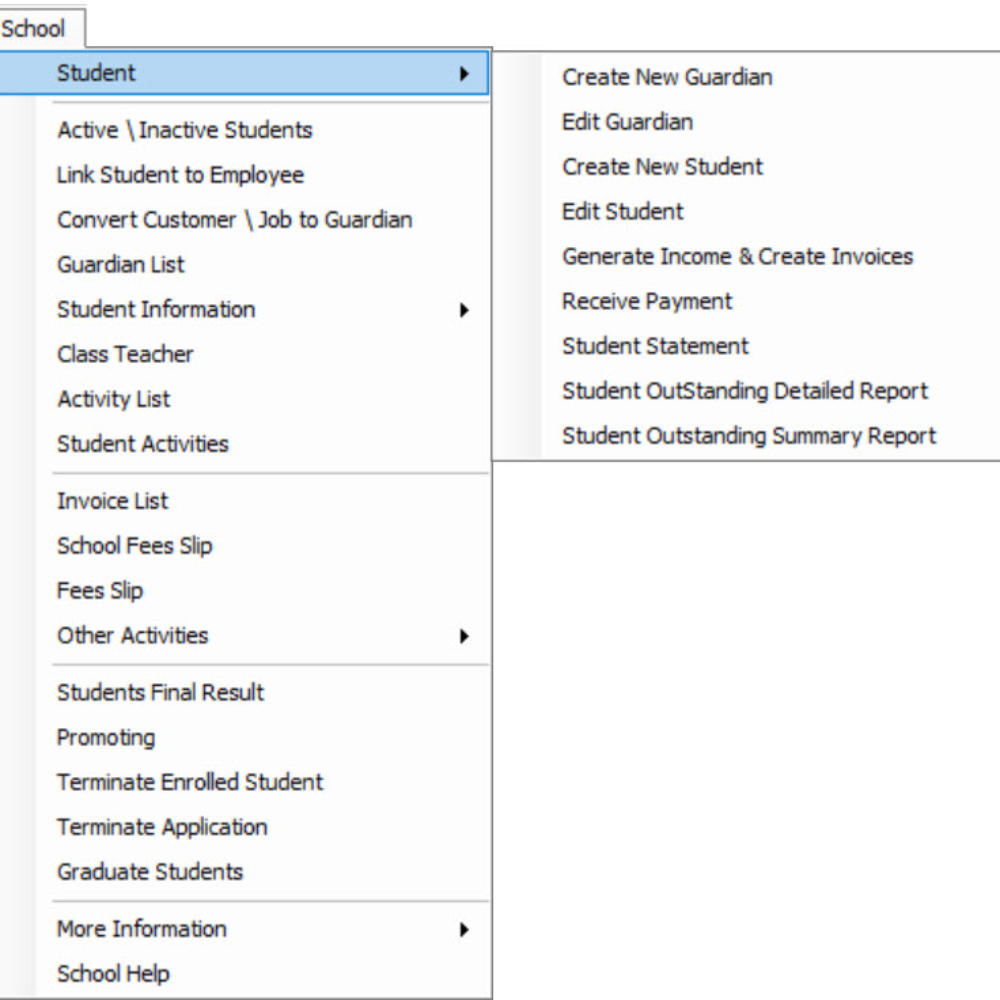Select the highlighted Student menu item
The image size is (1000, 1000).
pyautogui.click(x=244, y=73)
